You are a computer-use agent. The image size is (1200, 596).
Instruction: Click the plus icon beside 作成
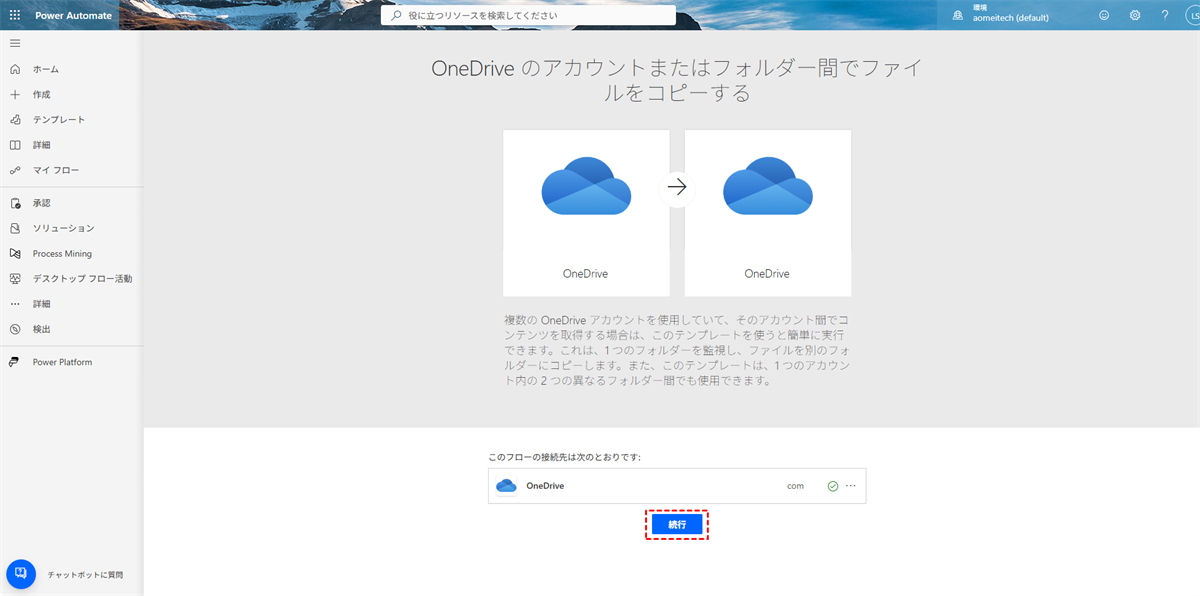(14, 94)
